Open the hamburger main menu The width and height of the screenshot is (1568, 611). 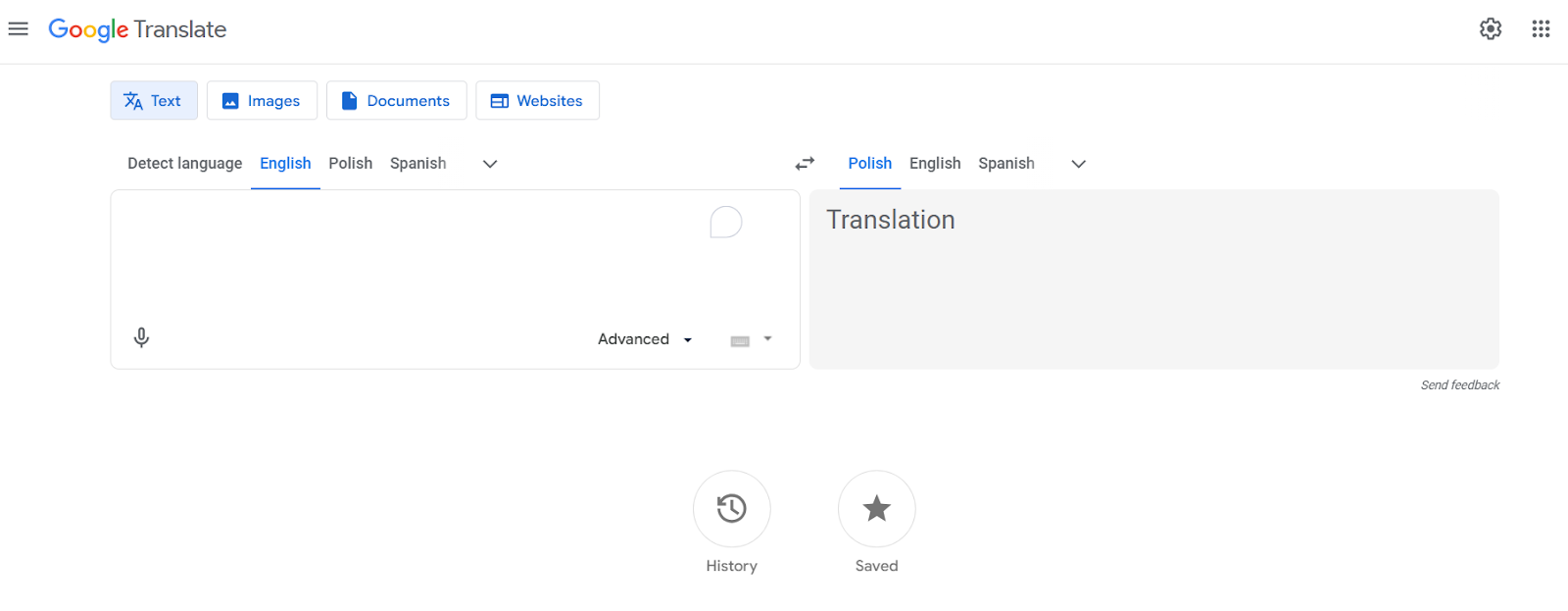(x=18, y=29)
